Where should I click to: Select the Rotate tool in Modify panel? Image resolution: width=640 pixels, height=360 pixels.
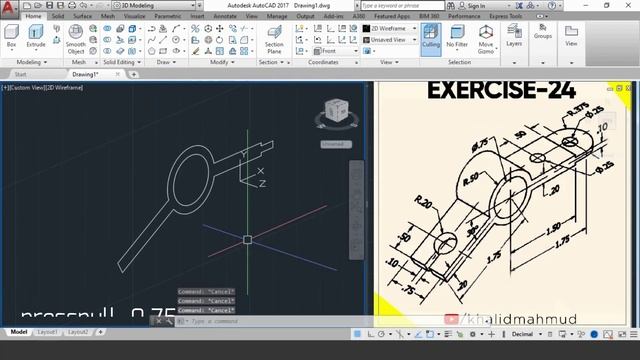coord(220,40)
